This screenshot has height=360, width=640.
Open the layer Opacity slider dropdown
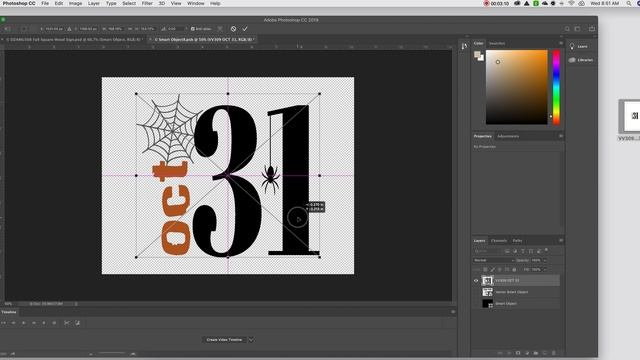tap(545, 260)
